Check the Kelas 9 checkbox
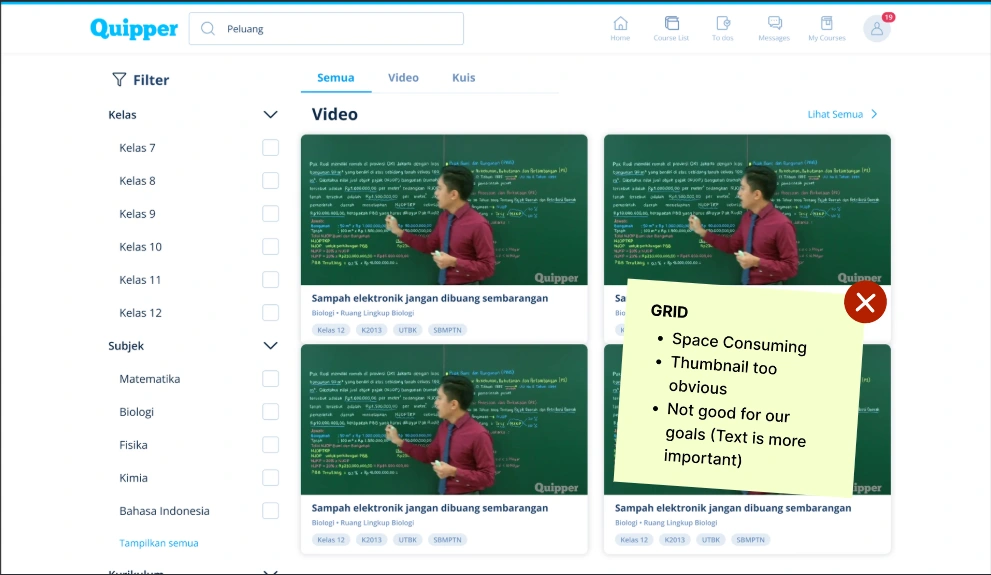This screenshot has height=575, width=991. [x=271, y=214]
